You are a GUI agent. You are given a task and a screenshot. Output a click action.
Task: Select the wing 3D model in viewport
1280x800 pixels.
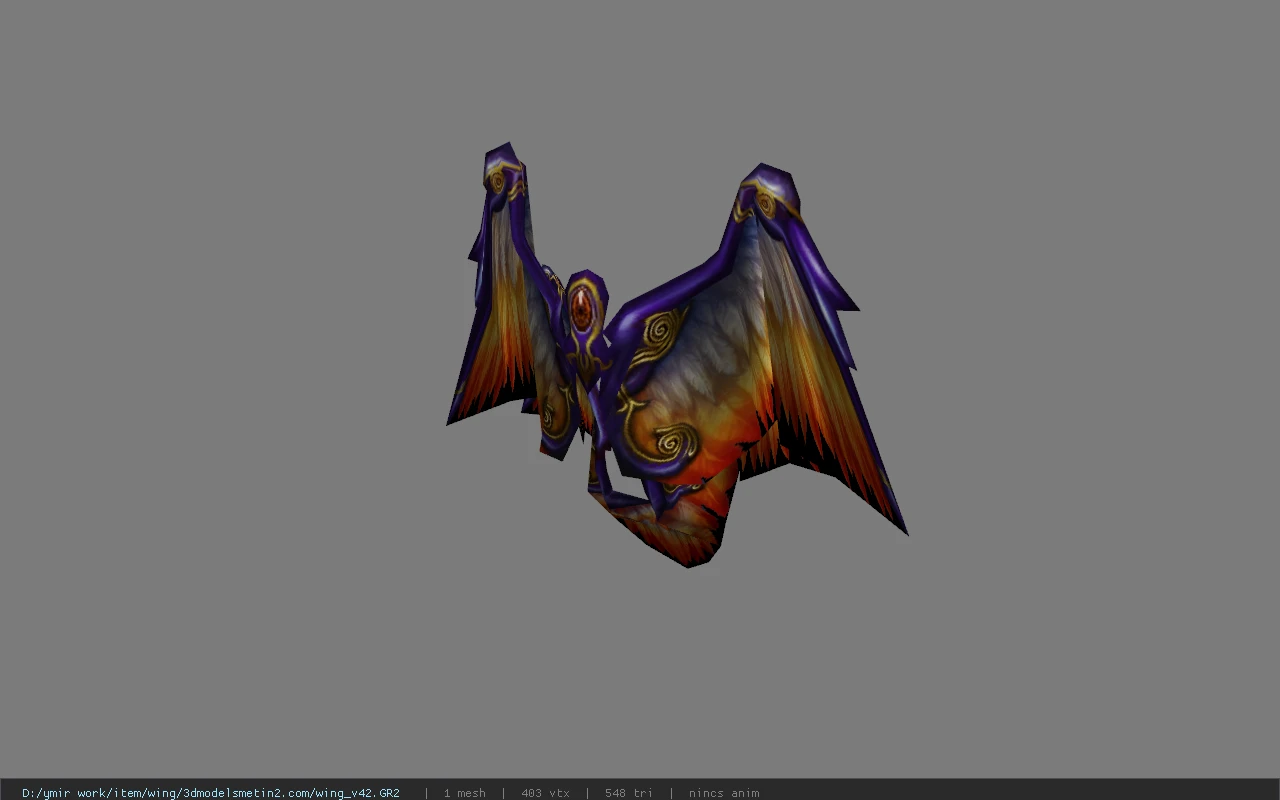click(677, 355)
